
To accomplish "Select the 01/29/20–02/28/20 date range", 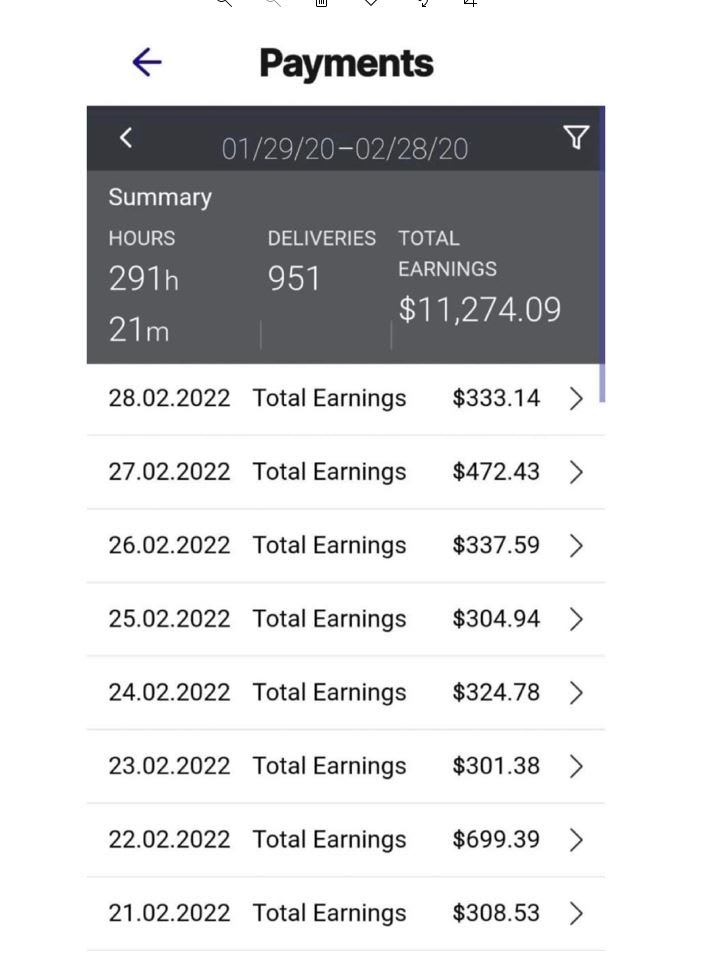I will pyautogui.click(x=345, y=149).
